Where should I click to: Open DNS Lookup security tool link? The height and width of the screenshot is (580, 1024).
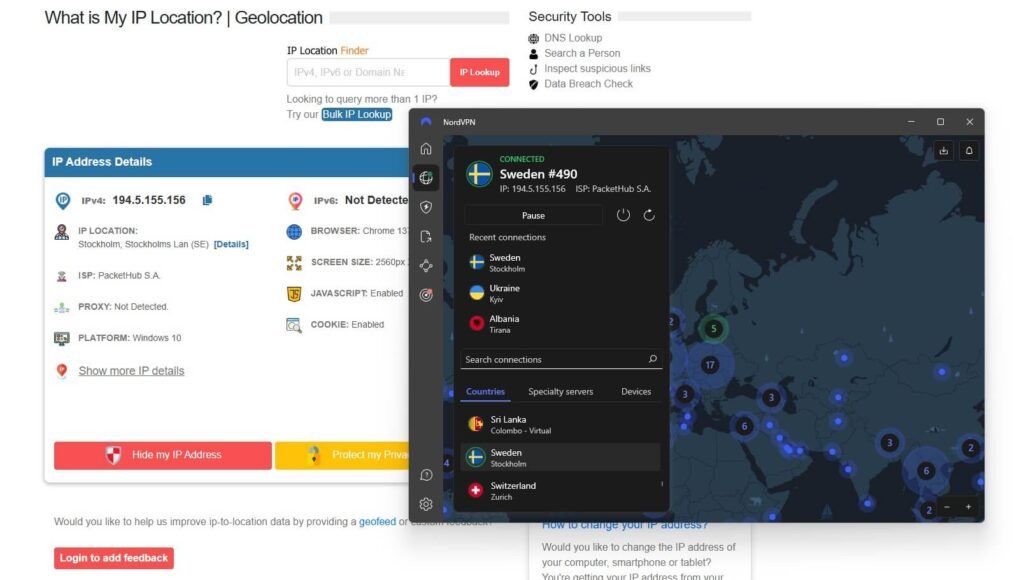[x=573, y=38]
